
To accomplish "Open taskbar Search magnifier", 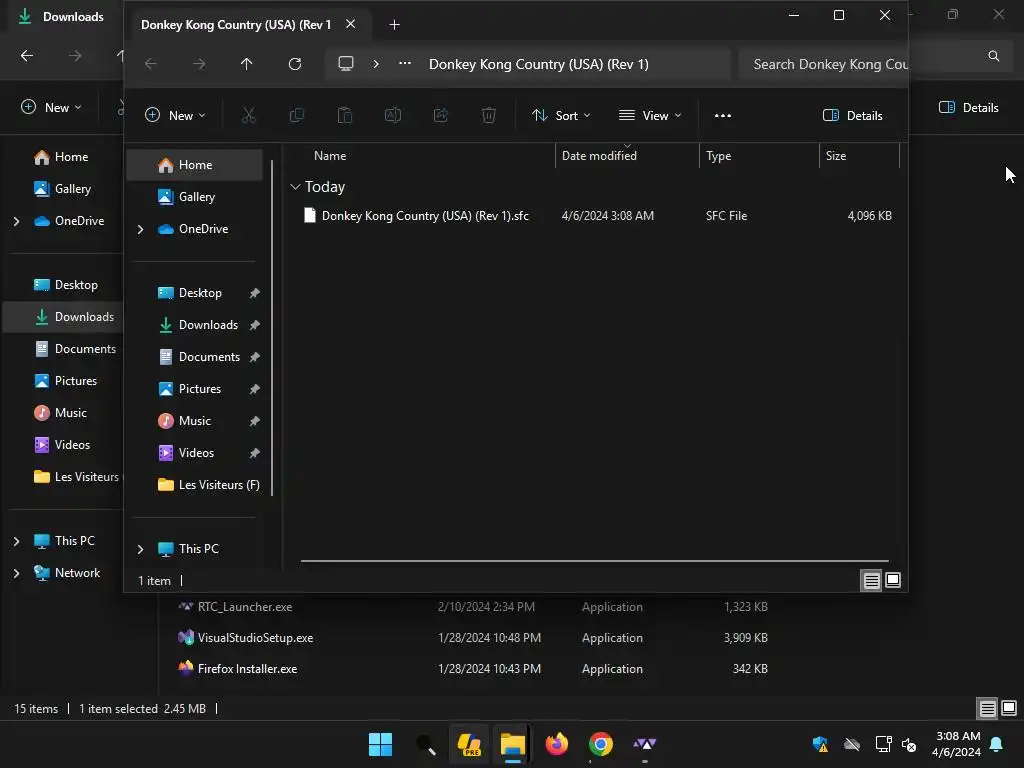I will pyautogui.click(x=425, y=744).
